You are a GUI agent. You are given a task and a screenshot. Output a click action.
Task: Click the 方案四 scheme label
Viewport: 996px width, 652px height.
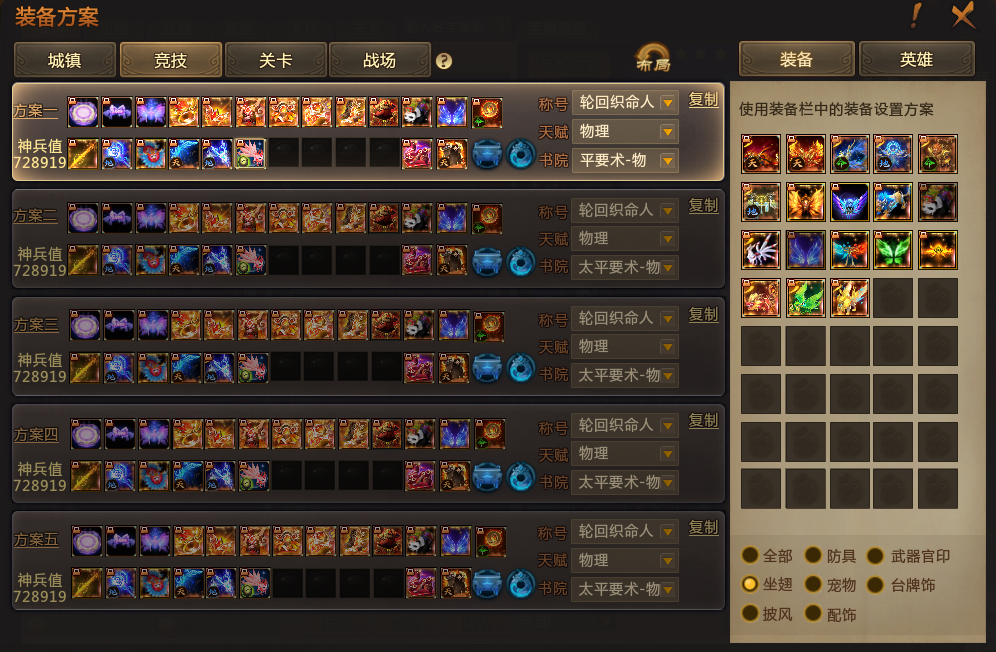click(36, 435)
